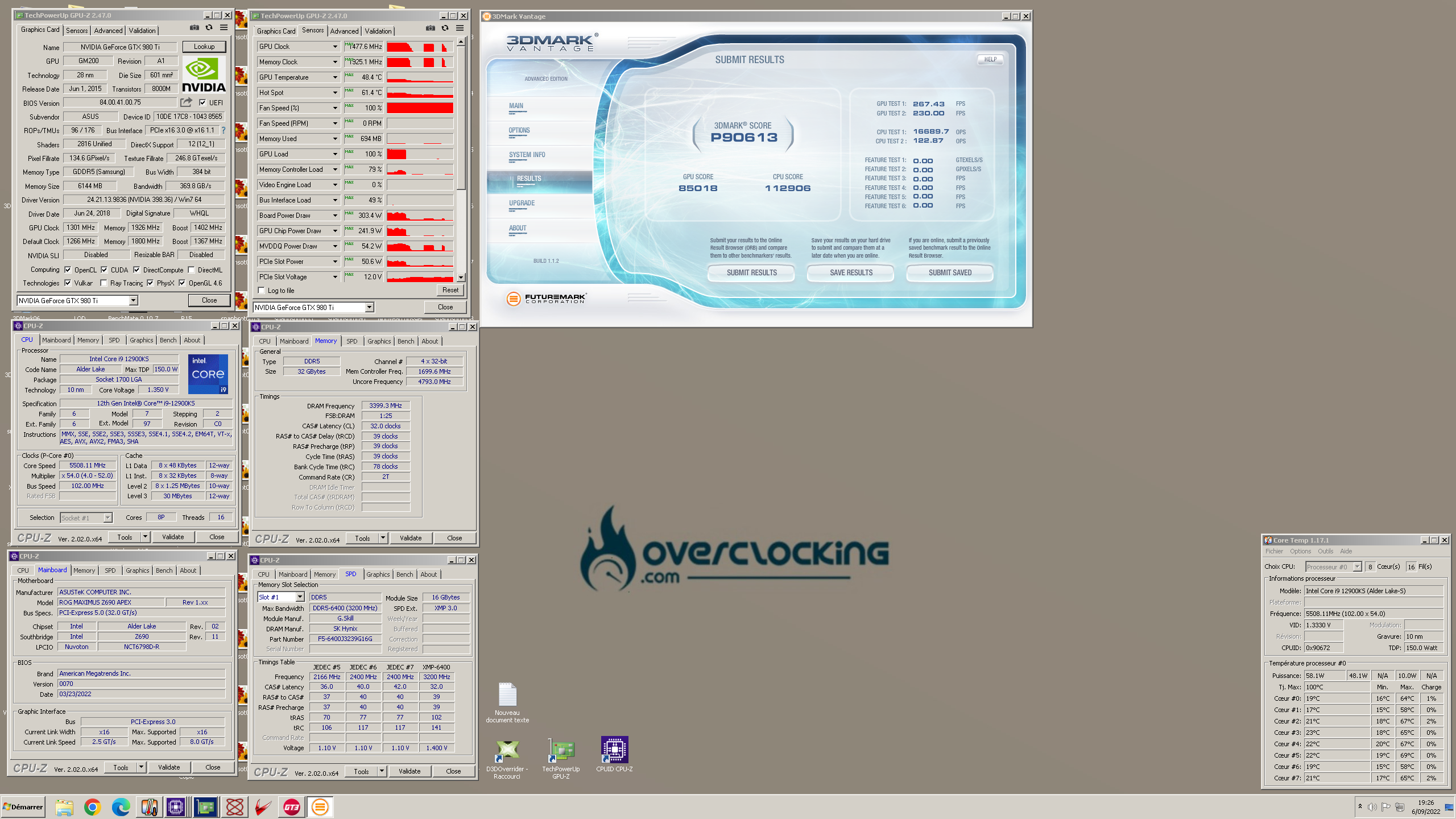
Task: Open the GPU Temperature sensor dropdown
Action: 335,77
